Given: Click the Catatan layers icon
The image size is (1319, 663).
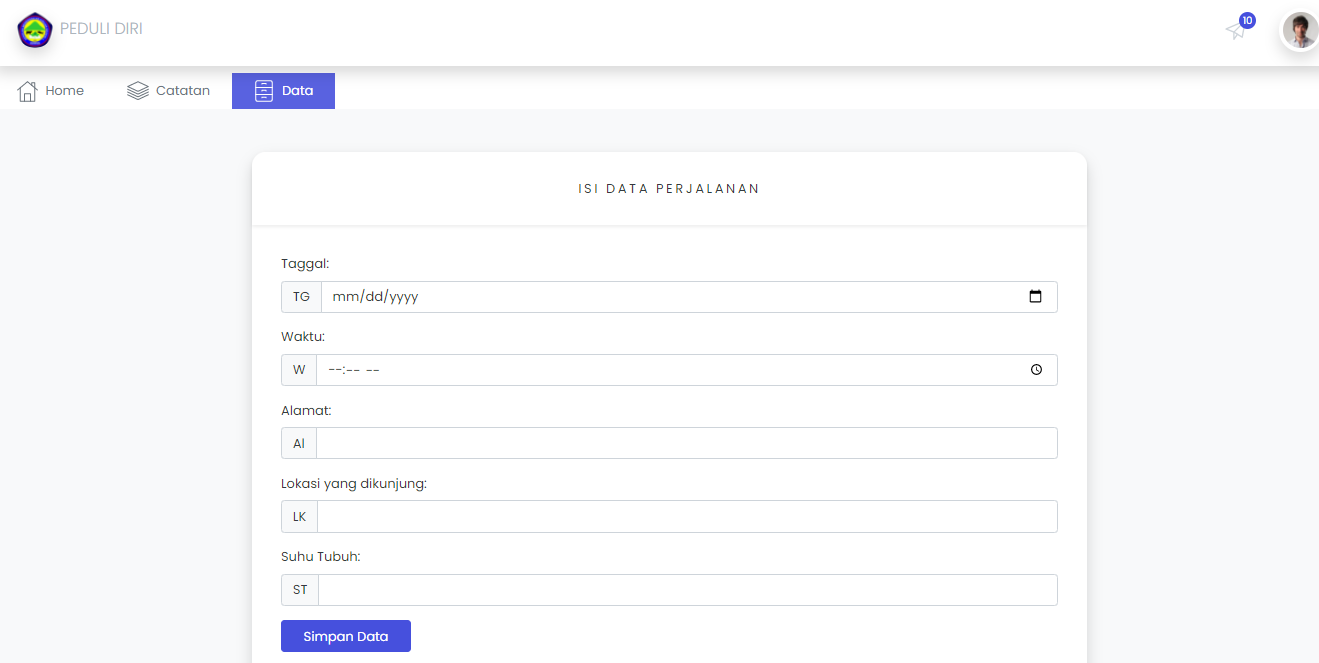Looking at the screenshot, I should [x=136, y=90].
